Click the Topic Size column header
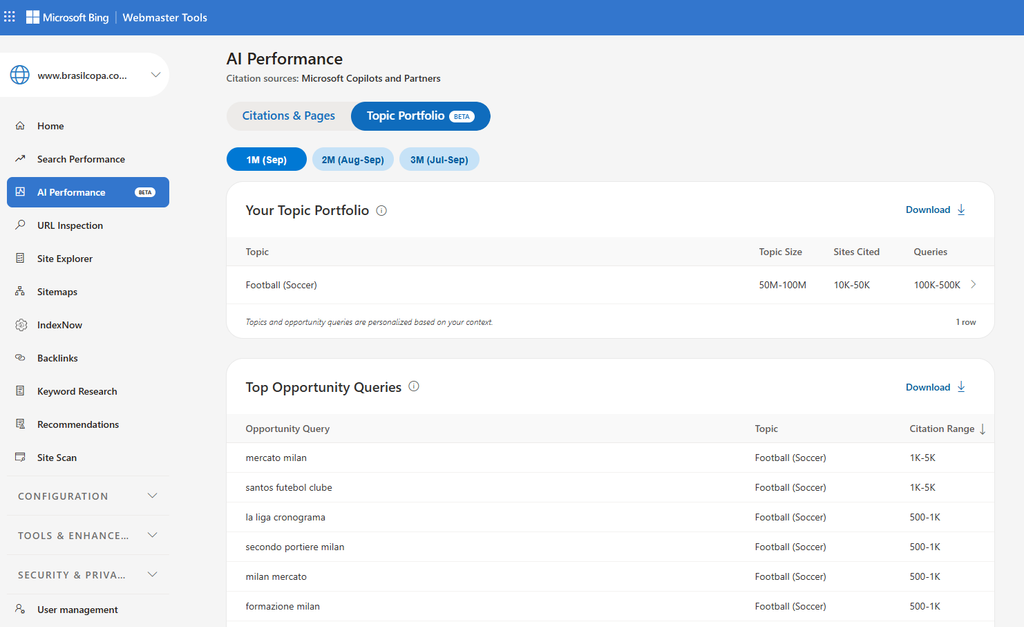 780,251
